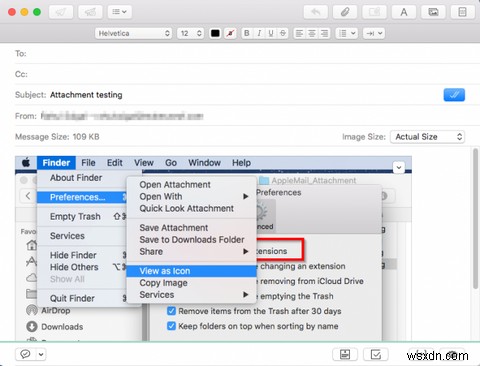Click the speech bubble icon at bottom left
Image resolution: width=480 pixels, height=366 pixels.
25,354
